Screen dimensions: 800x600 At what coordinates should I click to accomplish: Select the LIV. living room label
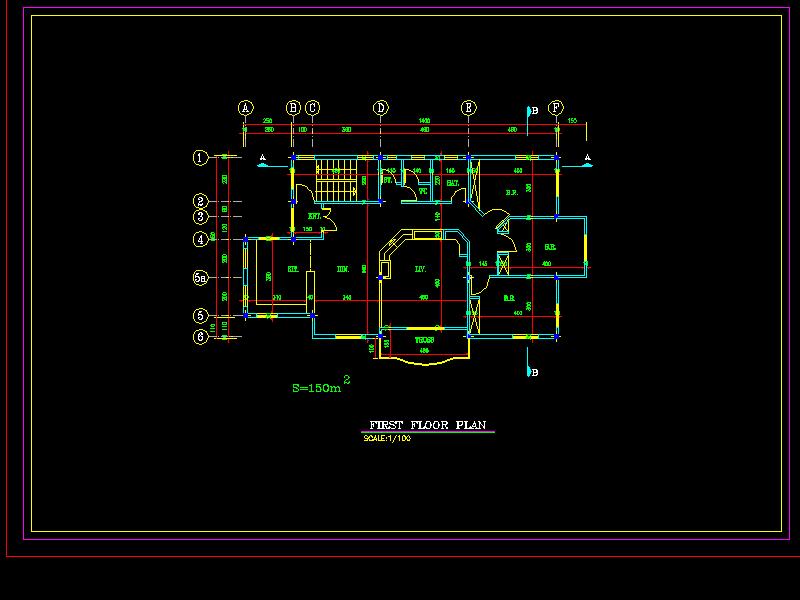421,269
